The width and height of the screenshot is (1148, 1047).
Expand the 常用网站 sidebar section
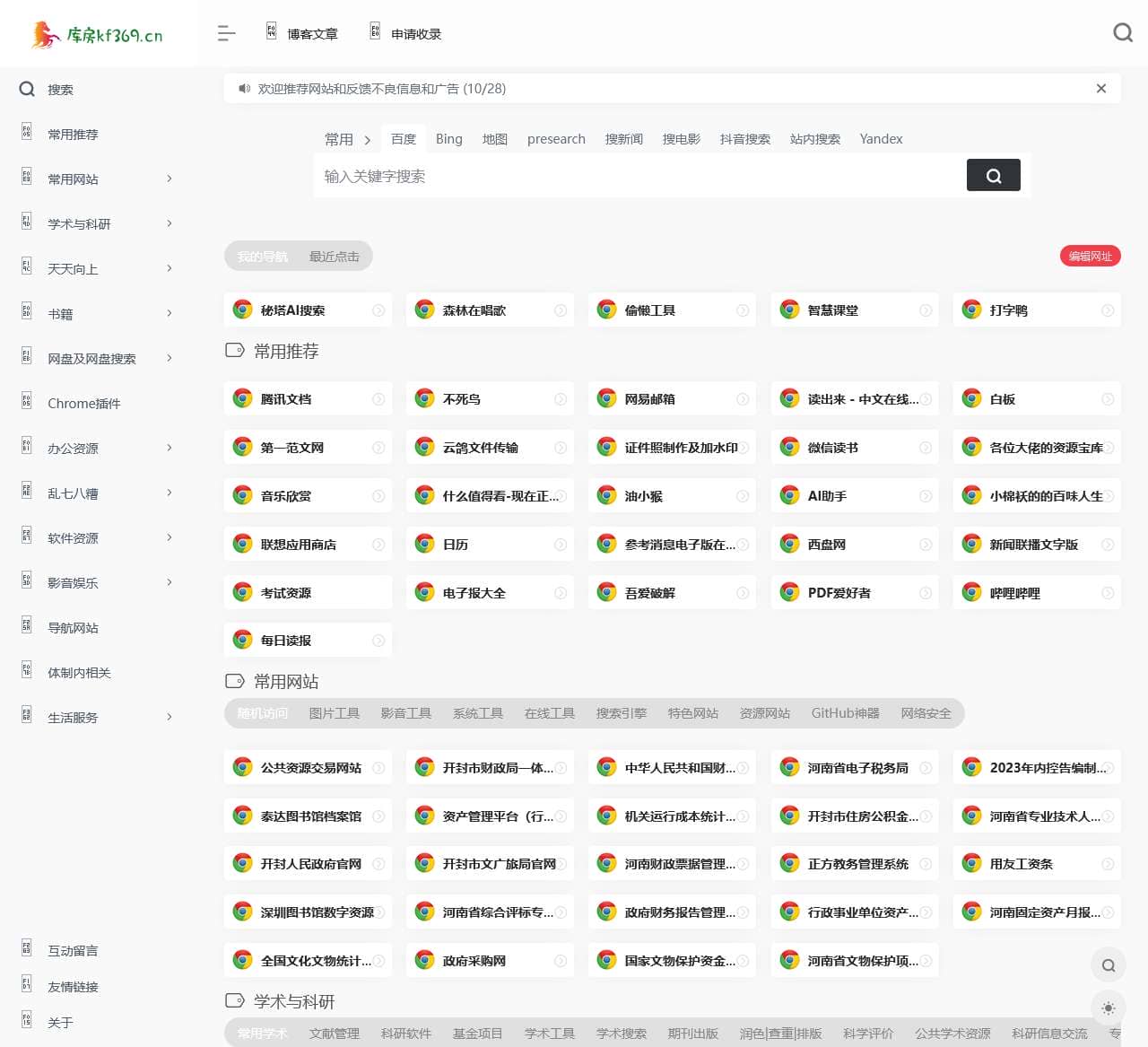(169, 179)
